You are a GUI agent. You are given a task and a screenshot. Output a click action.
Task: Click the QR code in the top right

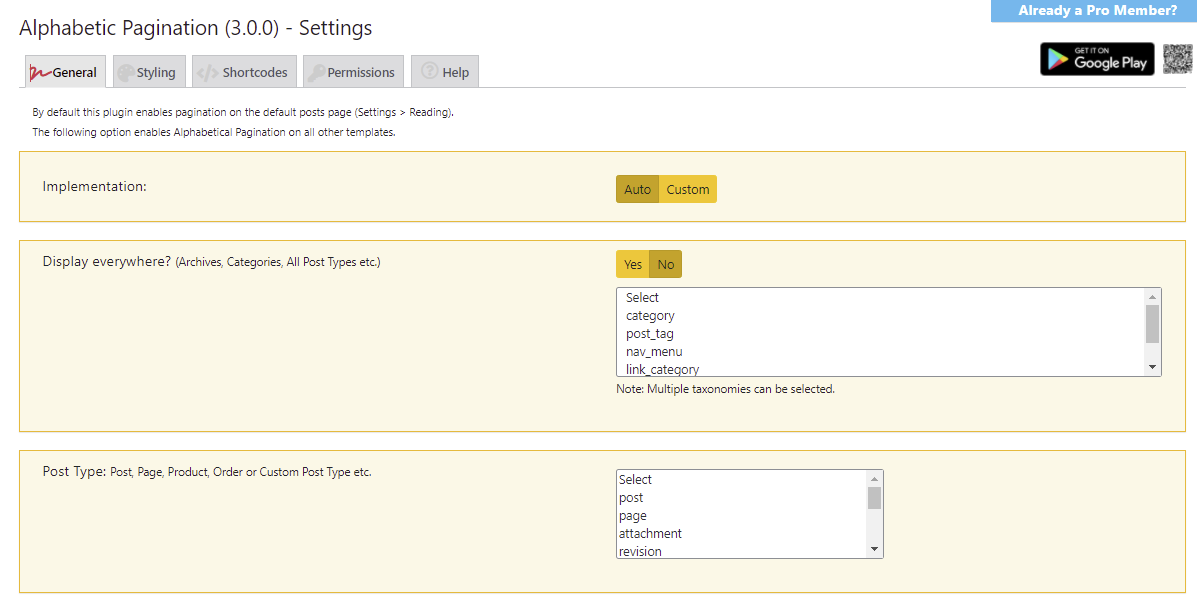click(x=1177, y=59)
